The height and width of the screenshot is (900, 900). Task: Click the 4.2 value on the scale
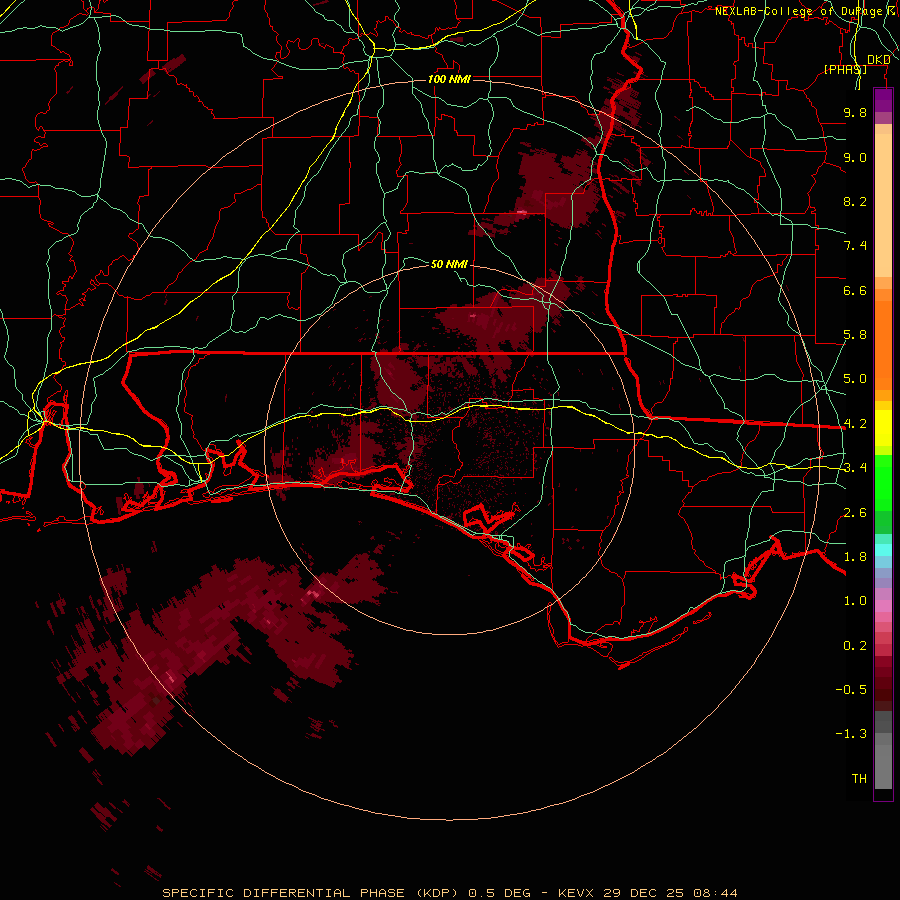pyautogui.click(x=855, y=424)
